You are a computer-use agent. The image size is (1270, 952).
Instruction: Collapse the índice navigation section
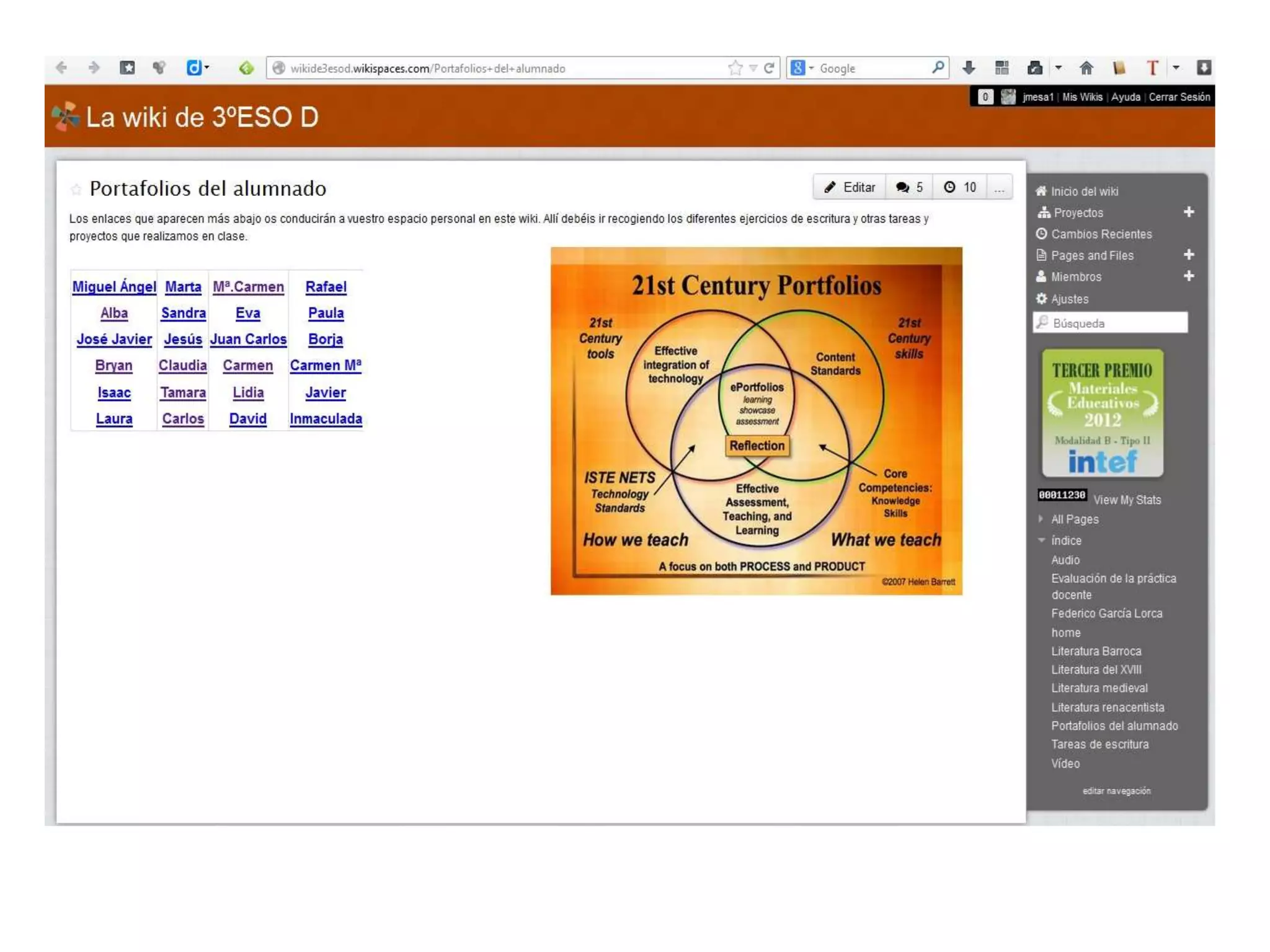click(1041, 540)
